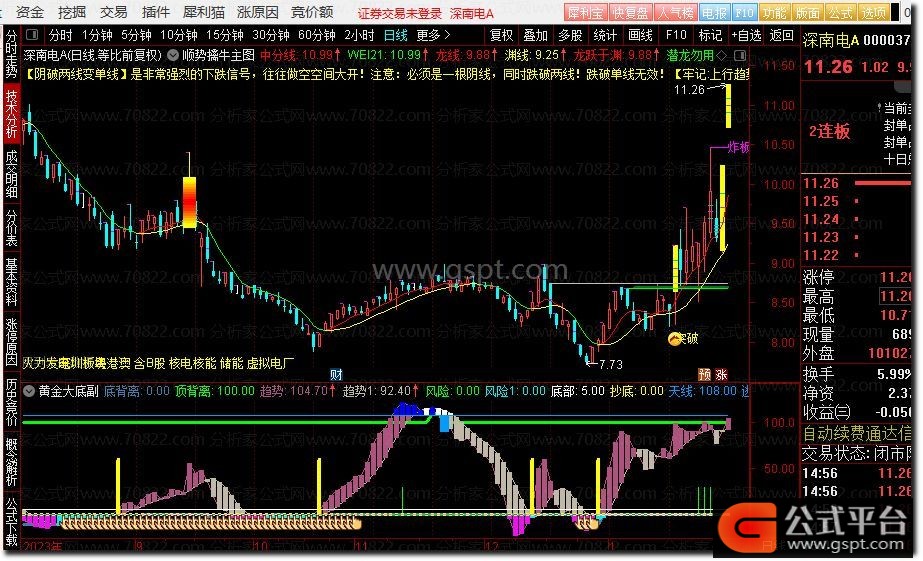Click the 预 marker under the chart
This screenshot has height=561, width=923.
[705, 374]
